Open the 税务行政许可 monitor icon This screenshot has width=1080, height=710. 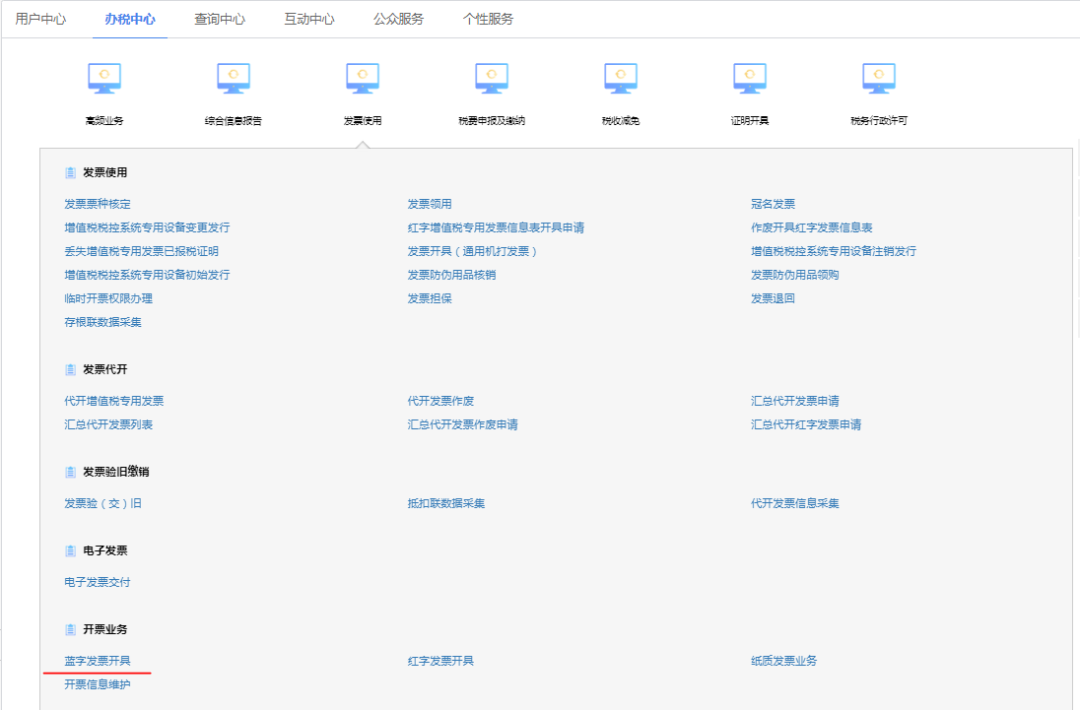pos(879,79)
